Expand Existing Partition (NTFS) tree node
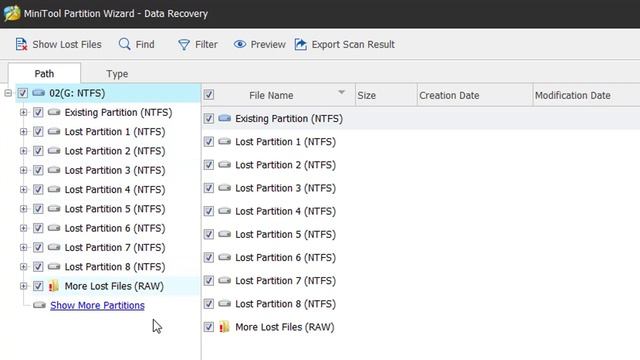Image resolution: width=640 pixels, height=360 pixels. point(23,112)
